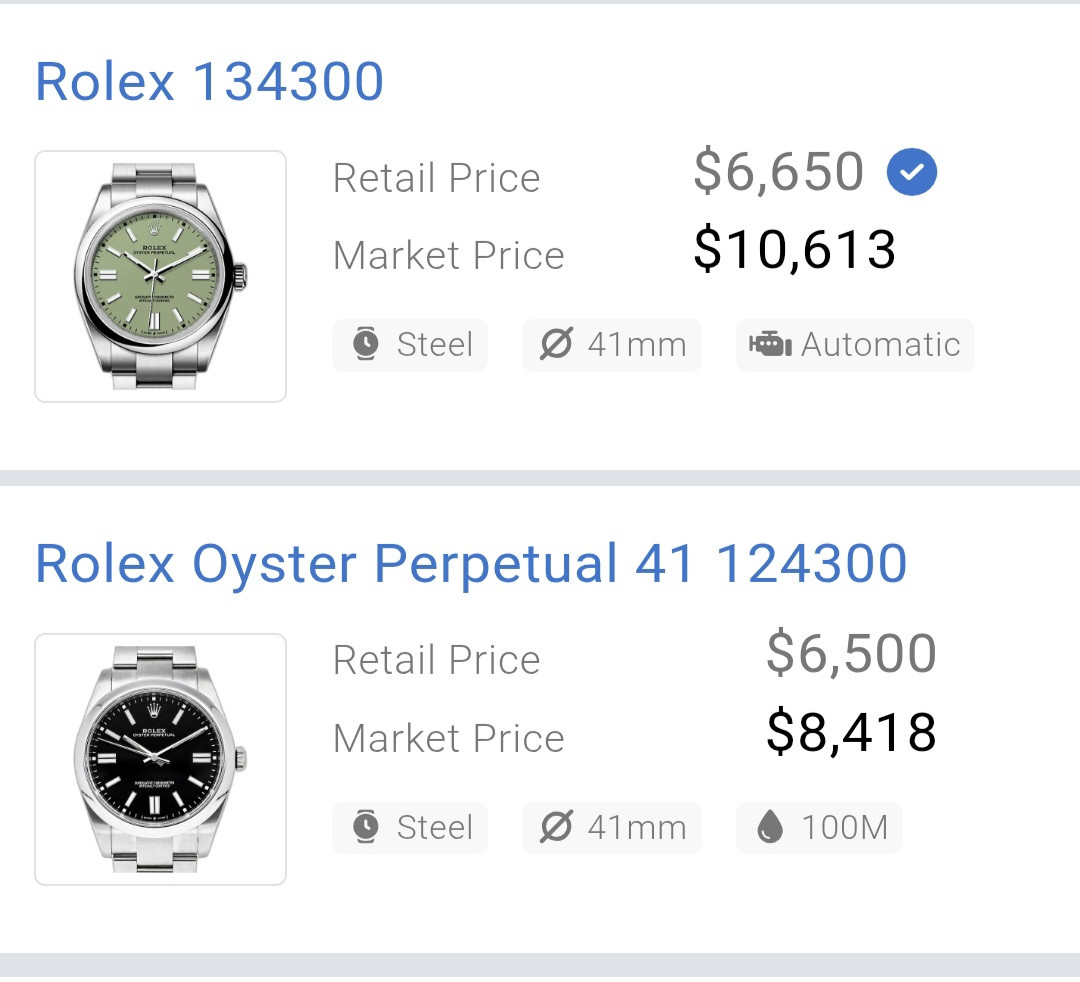Click diameter icon on second 41mm tag
The width and height of the screenshot is (1080, 982).
pos(556,828)
